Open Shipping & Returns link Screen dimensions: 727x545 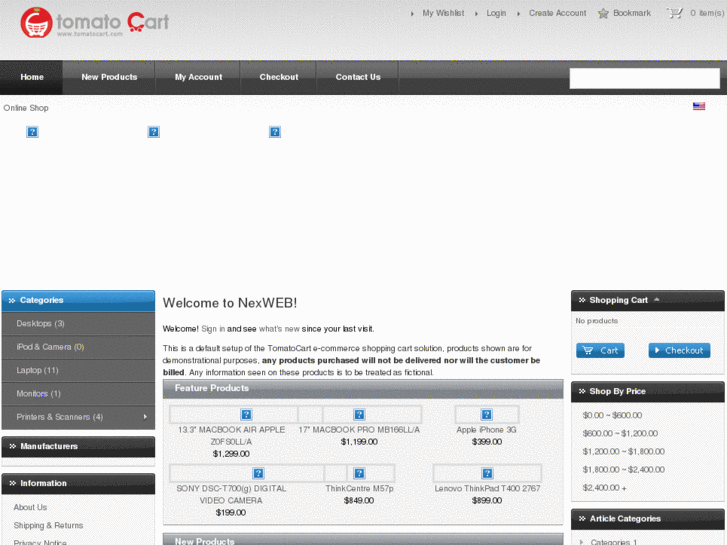point(48,525)
